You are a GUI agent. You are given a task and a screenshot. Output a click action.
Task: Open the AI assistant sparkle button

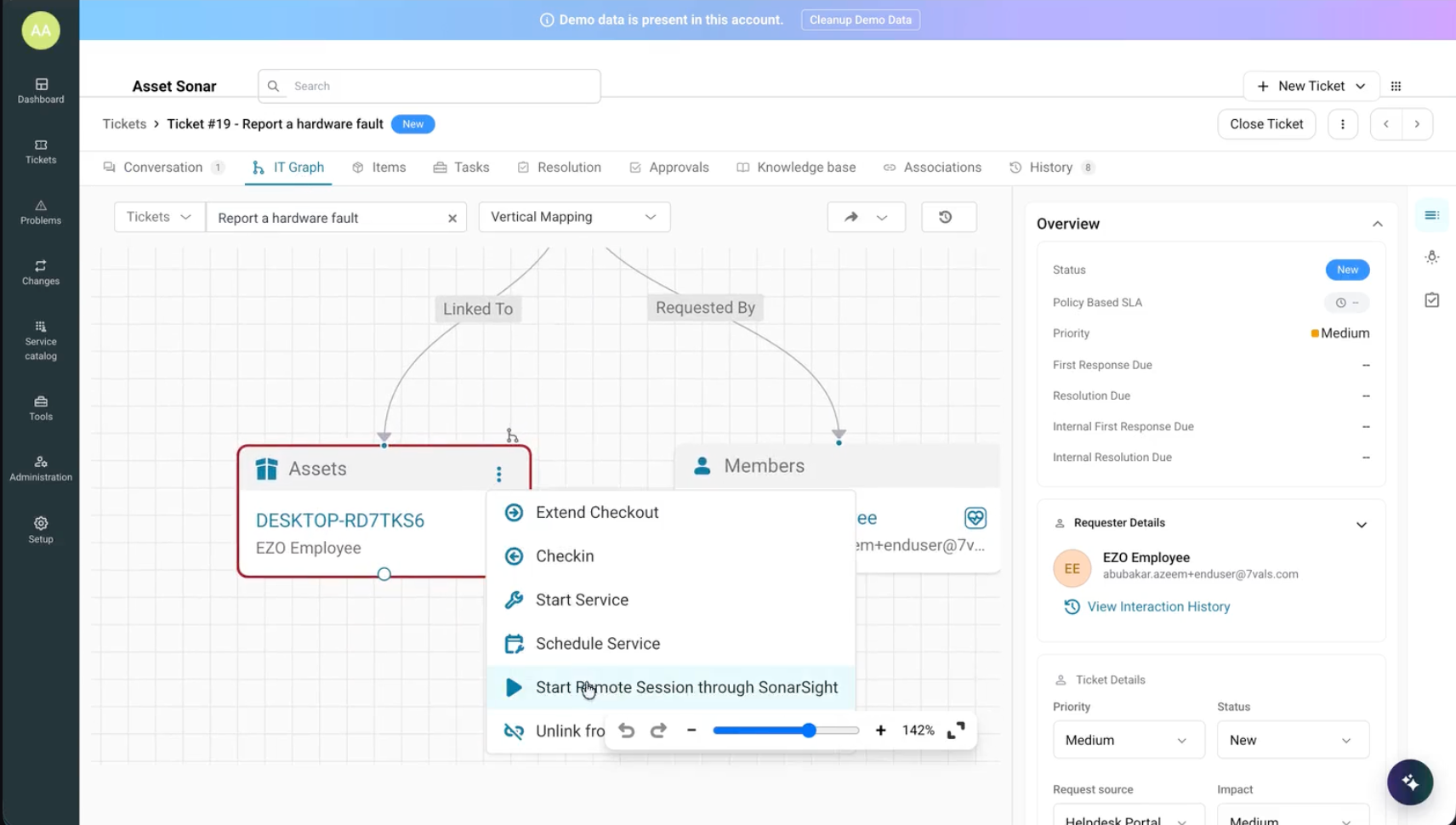[1410, 782]
